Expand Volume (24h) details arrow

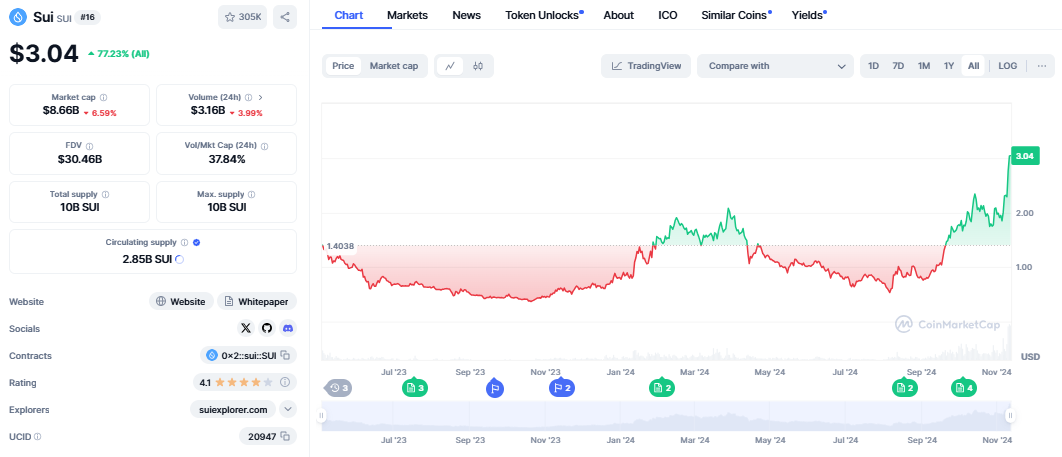coord(261,97)
